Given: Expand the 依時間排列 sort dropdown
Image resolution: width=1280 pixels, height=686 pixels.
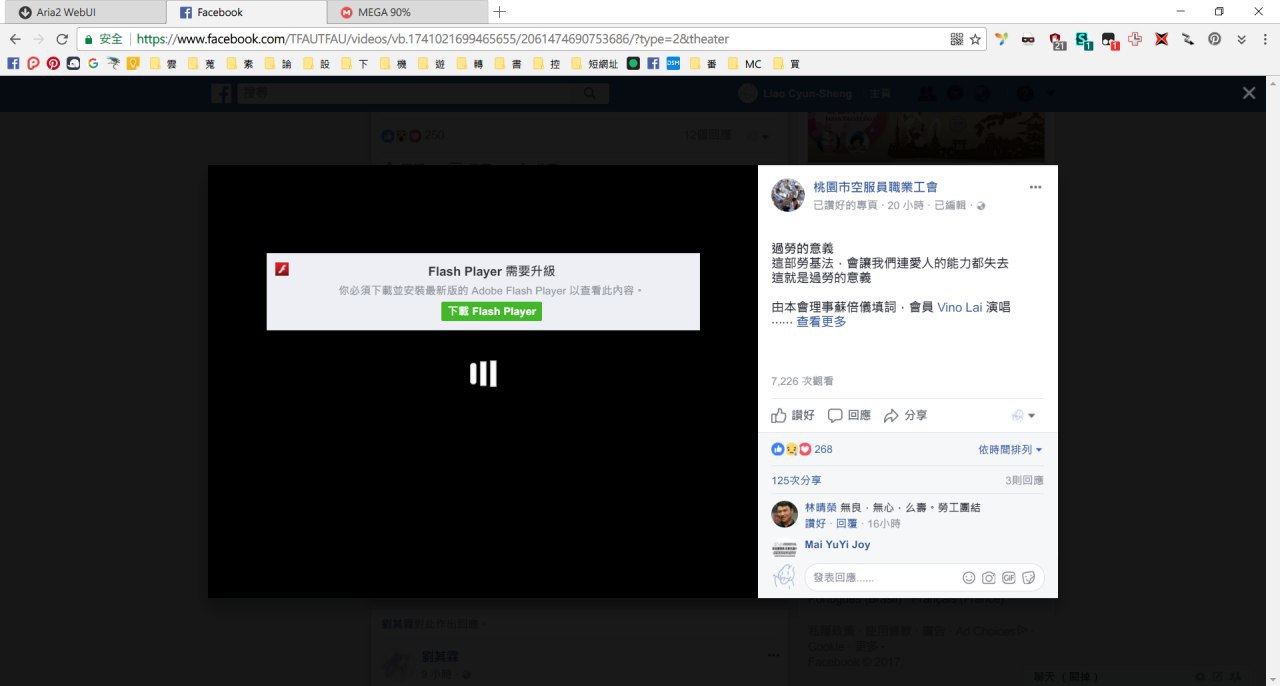Looking at the screenshot, I should pos(1010,450).
